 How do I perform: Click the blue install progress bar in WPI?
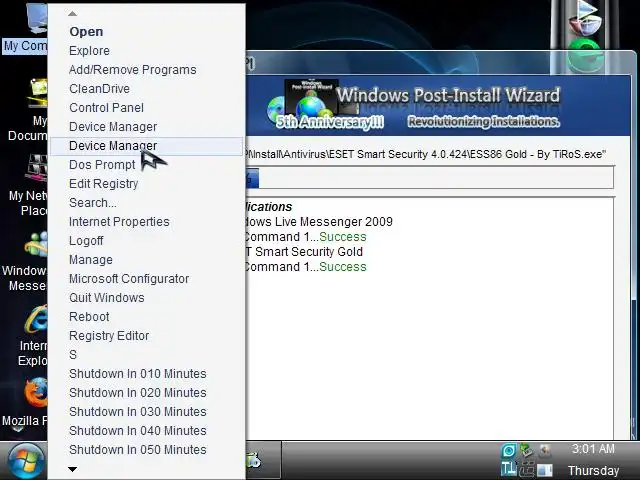point(252,178)
